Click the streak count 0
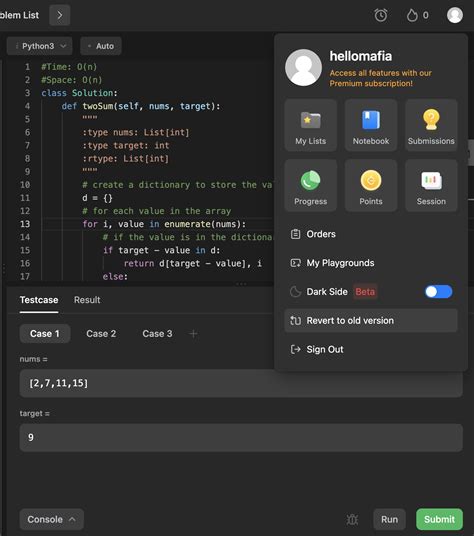Image resolution: width=474 pixels, height=536 pixels. point(425,15)
